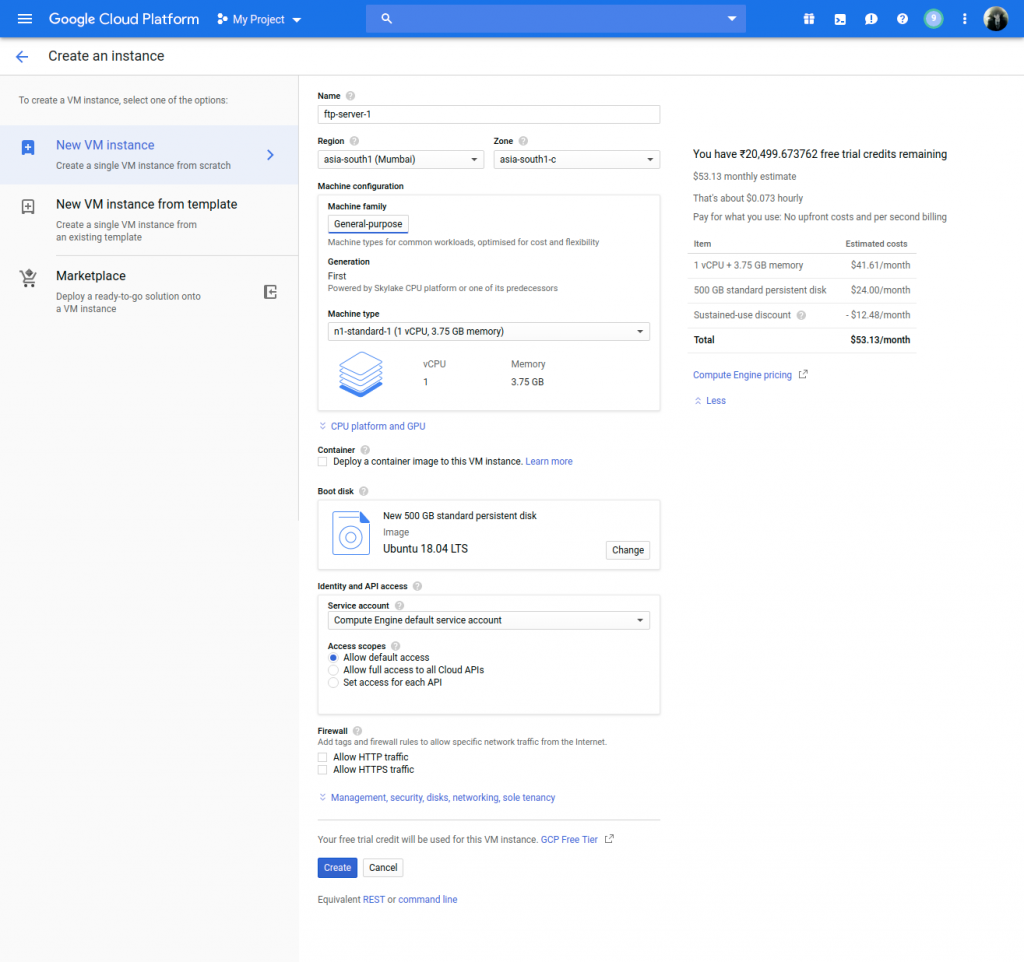Open the container Learn more link

click(549, 462)
